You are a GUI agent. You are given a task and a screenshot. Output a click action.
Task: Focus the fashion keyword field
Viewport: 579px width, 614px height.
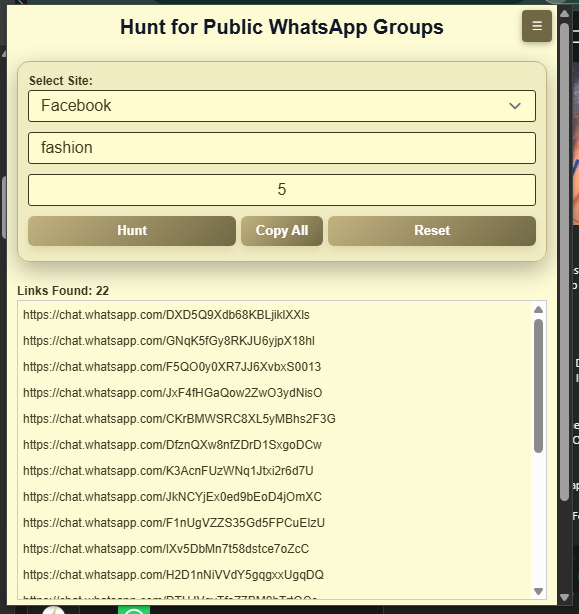pyautogui.click(x=282, y=148)
